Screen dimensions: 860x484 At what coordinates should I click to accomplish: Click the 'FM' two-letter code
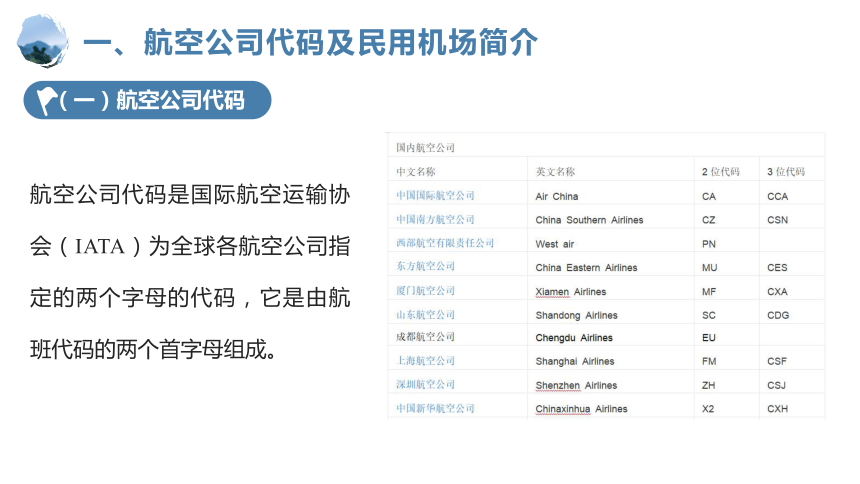(709, 362)
